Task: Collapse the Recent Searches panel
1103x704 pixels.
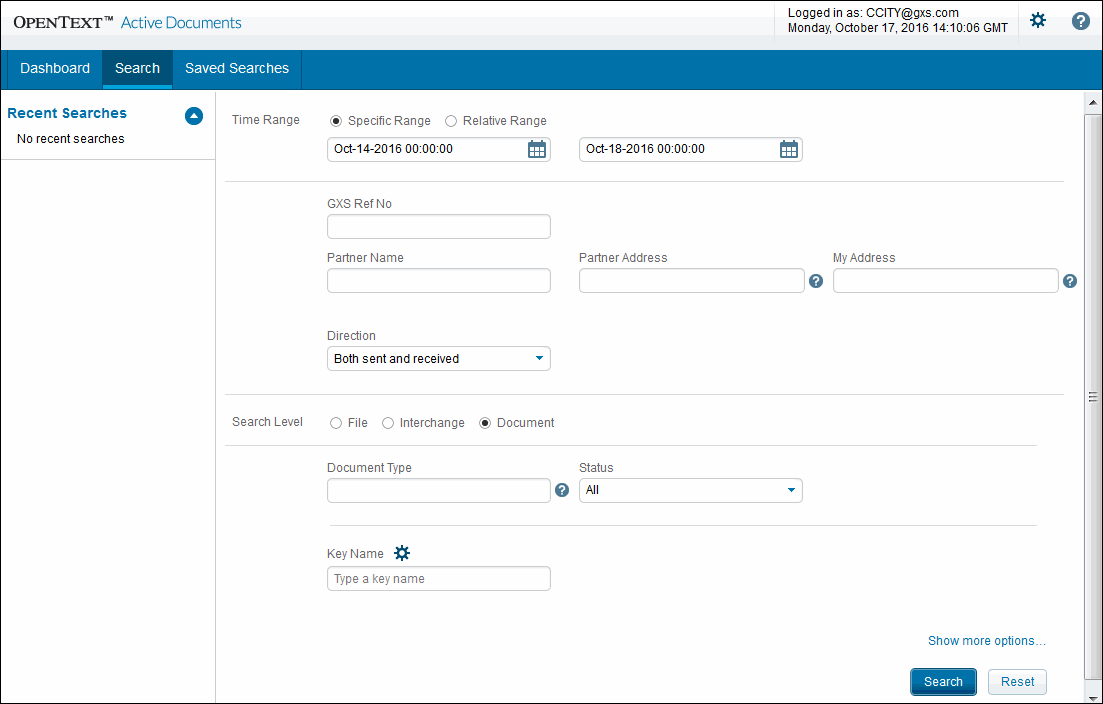Action: [x=194, y=115]
